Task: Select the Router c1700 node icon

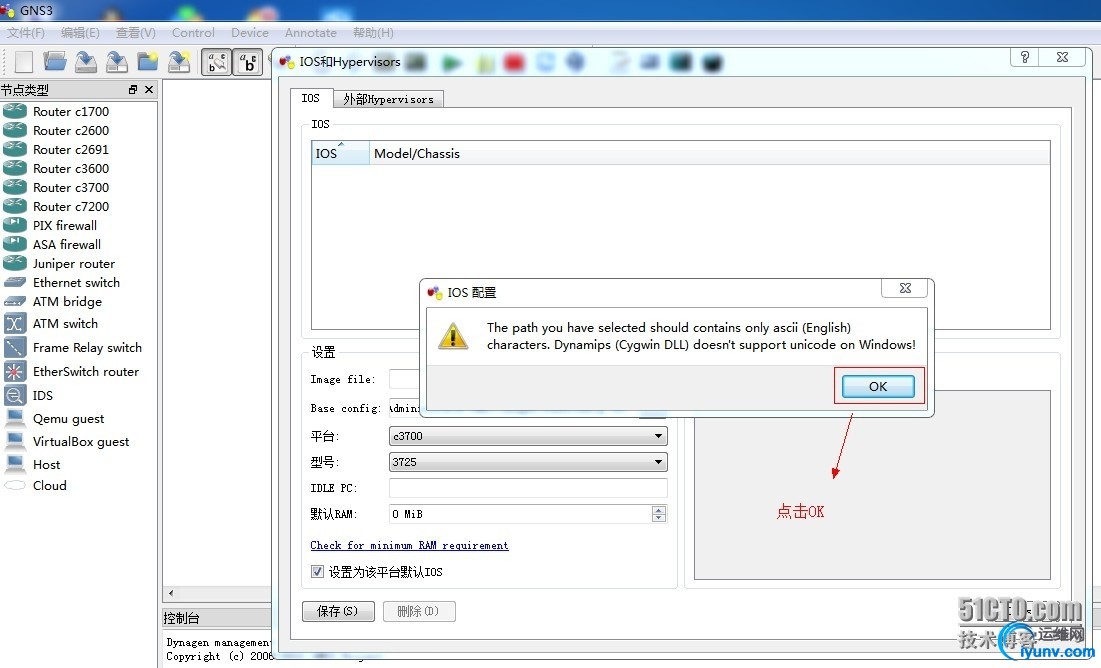Action: tap(15, 111)
